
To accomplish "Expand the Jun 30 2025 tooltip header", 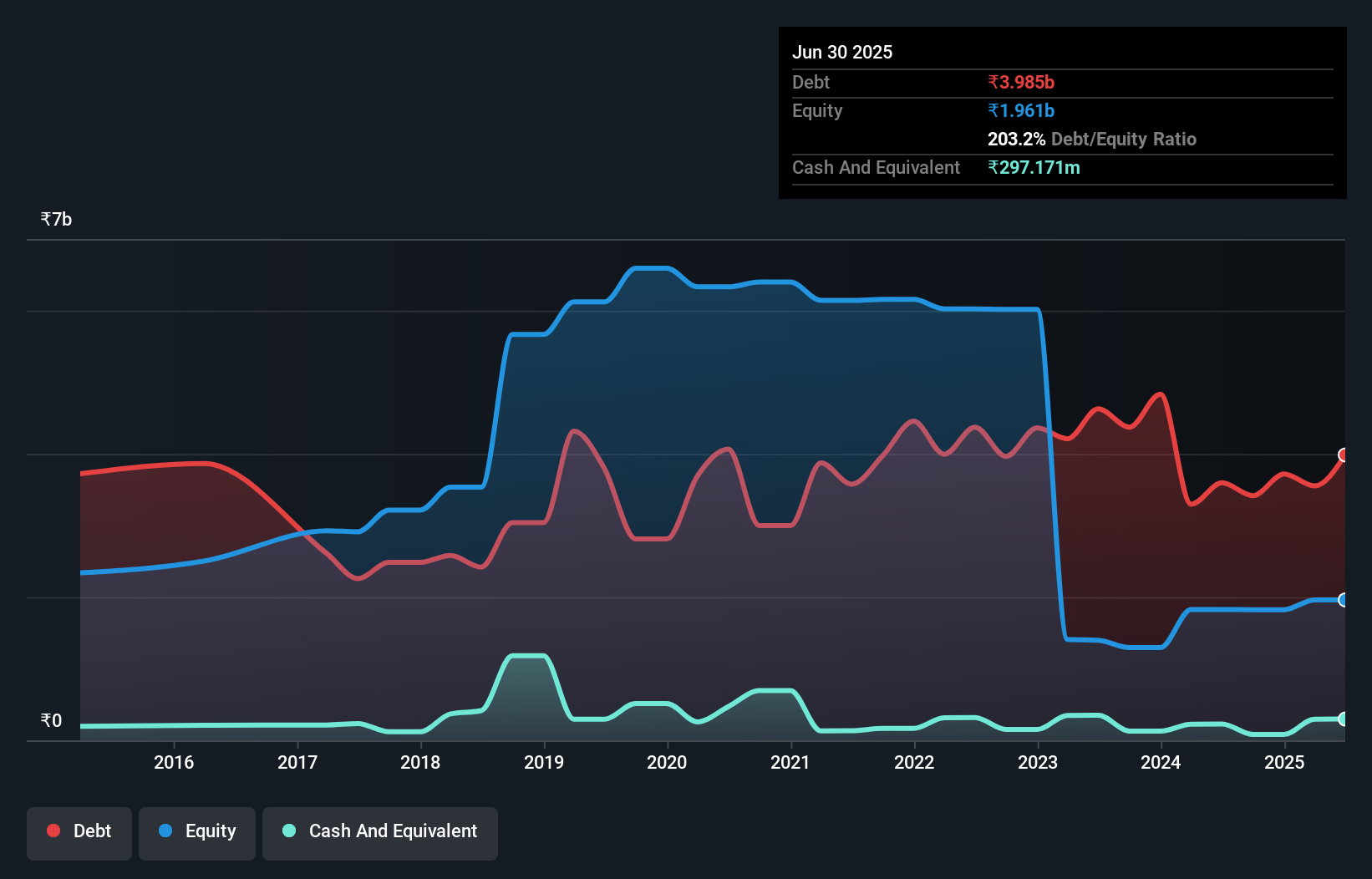I will 842,52.
